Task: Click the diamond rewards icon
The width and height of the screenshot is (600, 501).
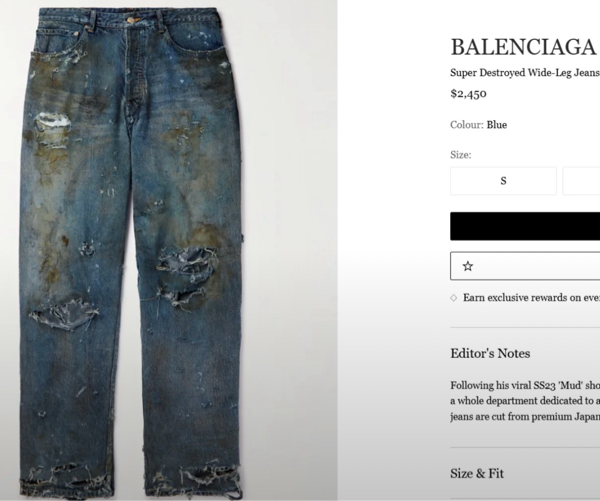Action: [454, 298]
